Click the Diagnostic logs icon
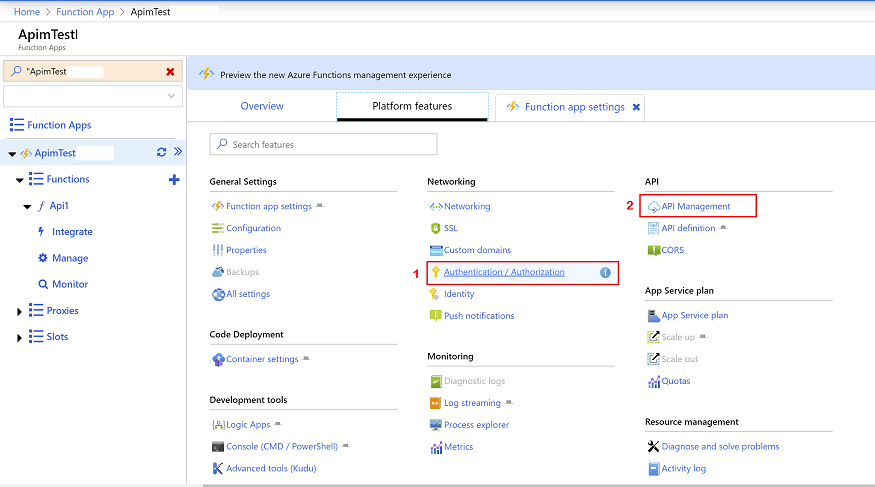 pyautogui.click(x=436, y=381)
